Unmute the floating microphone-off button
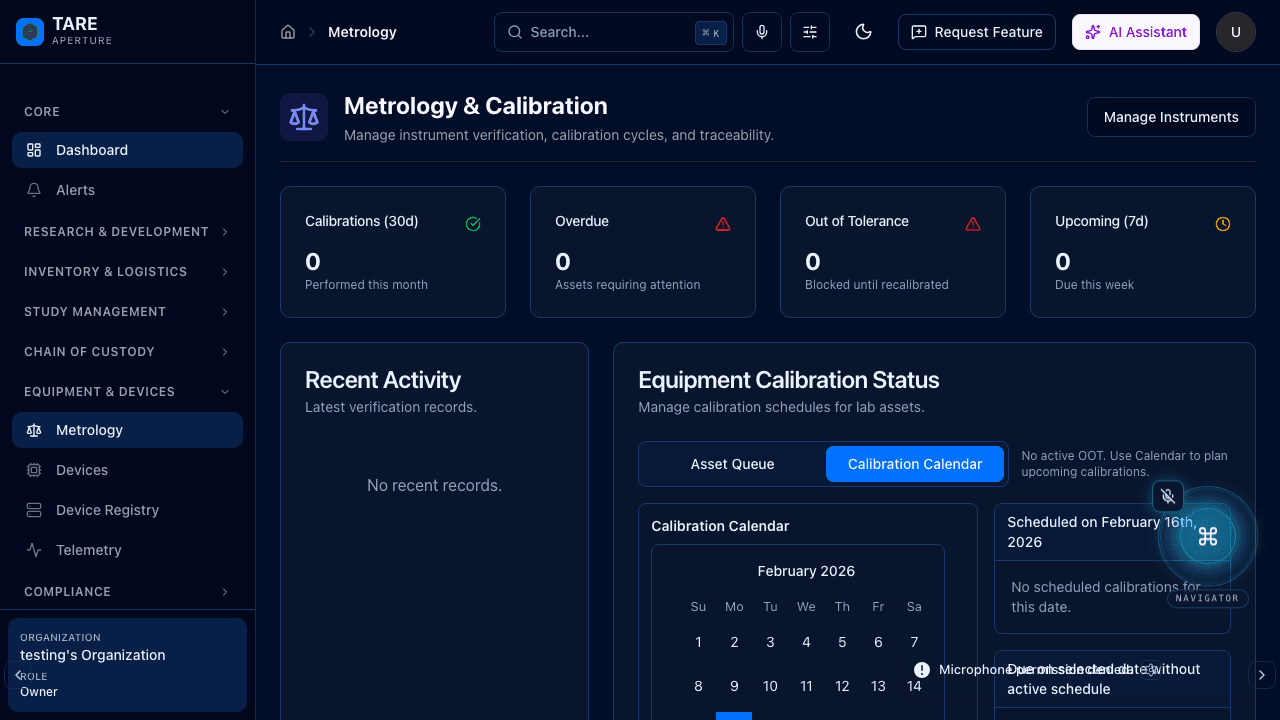This screenshot has height=720, width=1280. coord(1167,496)
